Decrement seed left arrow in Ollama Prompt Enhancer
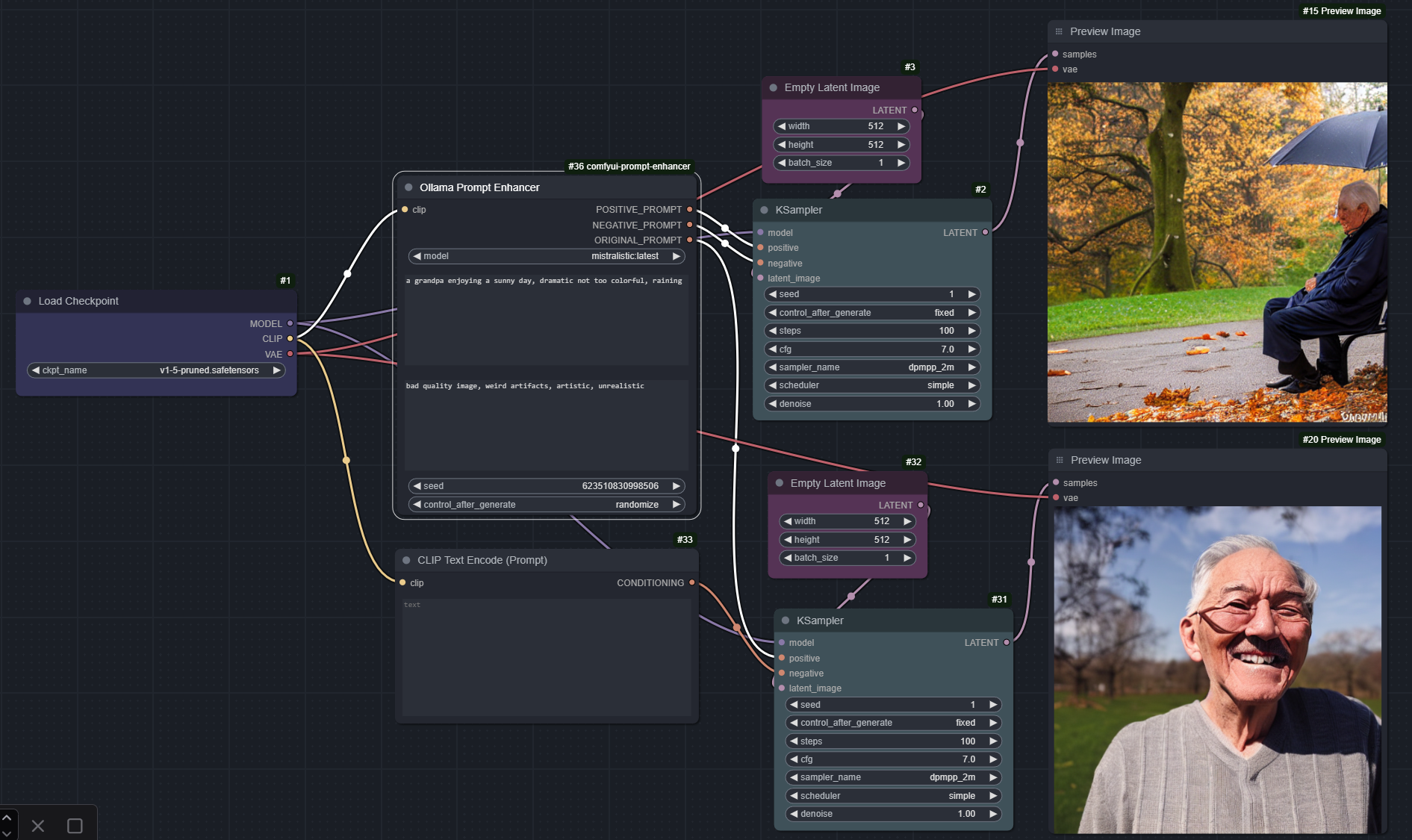 click(x=417, y=486)
